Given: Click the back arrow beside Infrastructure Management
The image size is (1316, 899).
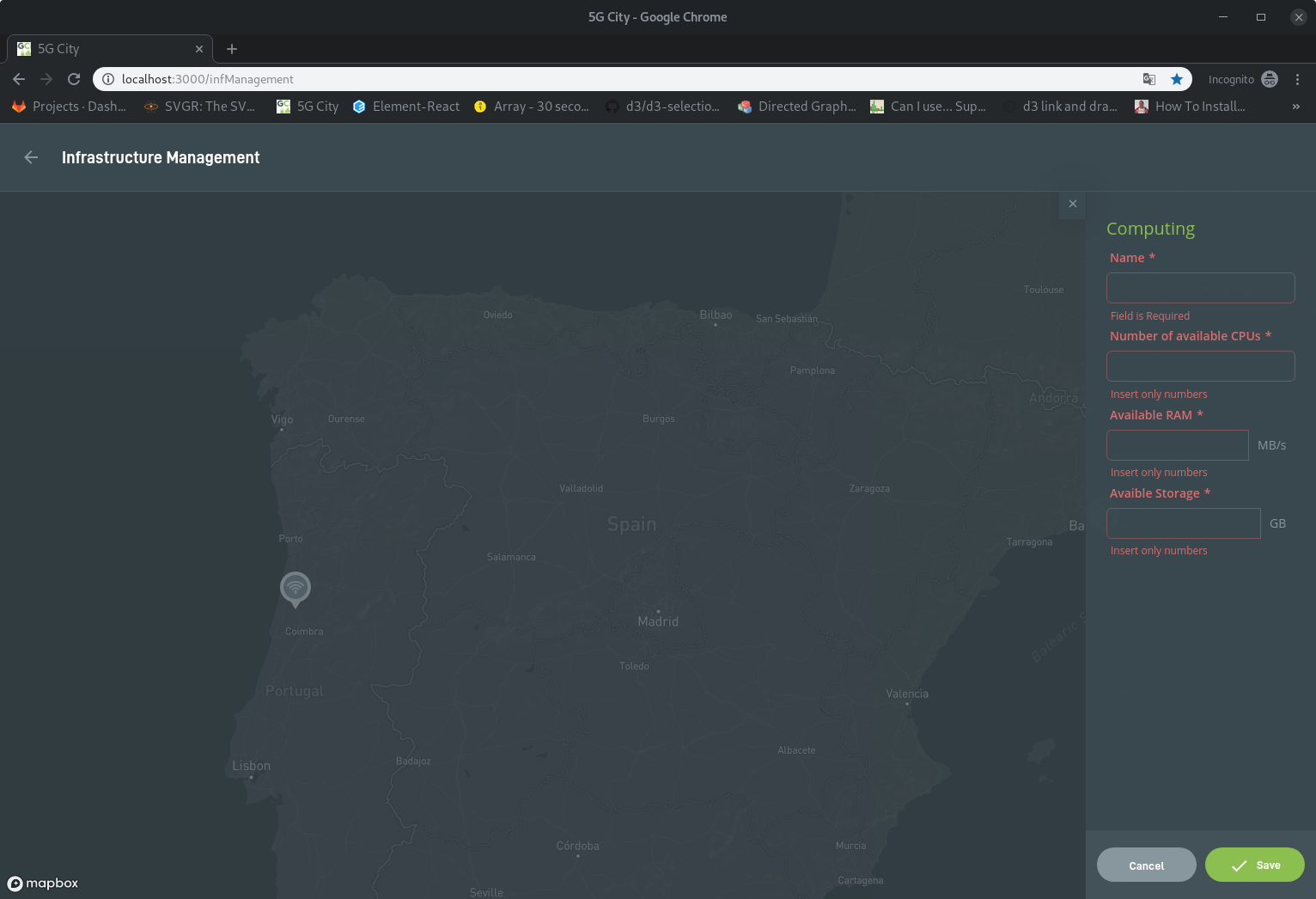Looking at the screenshot, I should pos(30,157).
